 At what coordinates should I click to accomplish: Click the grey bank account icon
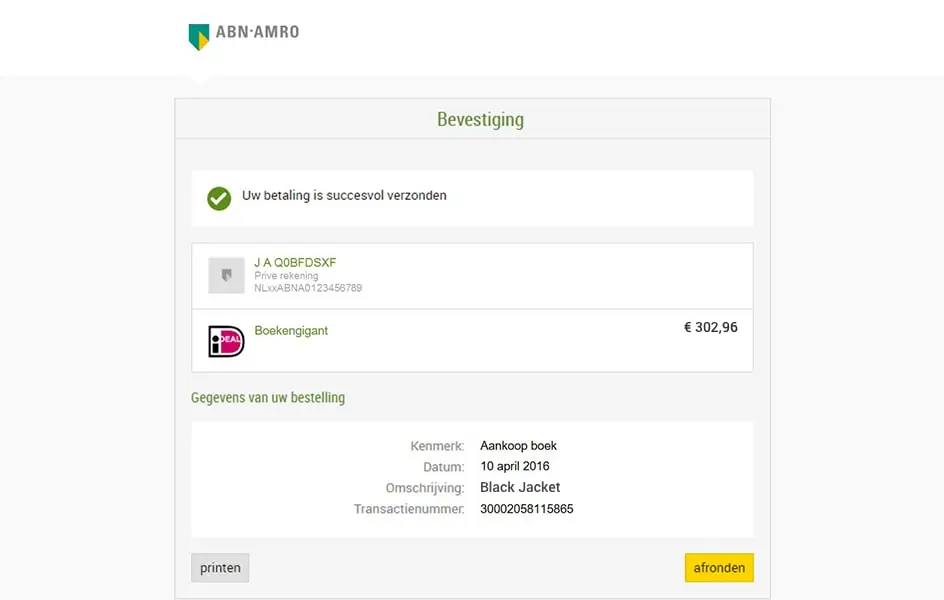tap(227, 274)
